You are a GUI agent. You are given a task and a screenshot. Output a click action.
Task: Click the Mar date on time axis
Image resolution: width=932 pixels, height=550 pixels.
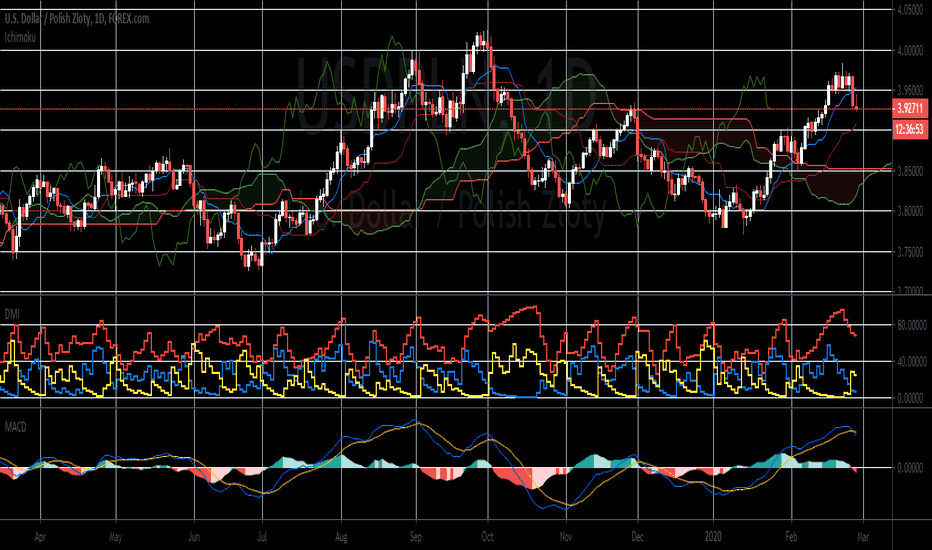pyautogui.click(x=863, y=537)
